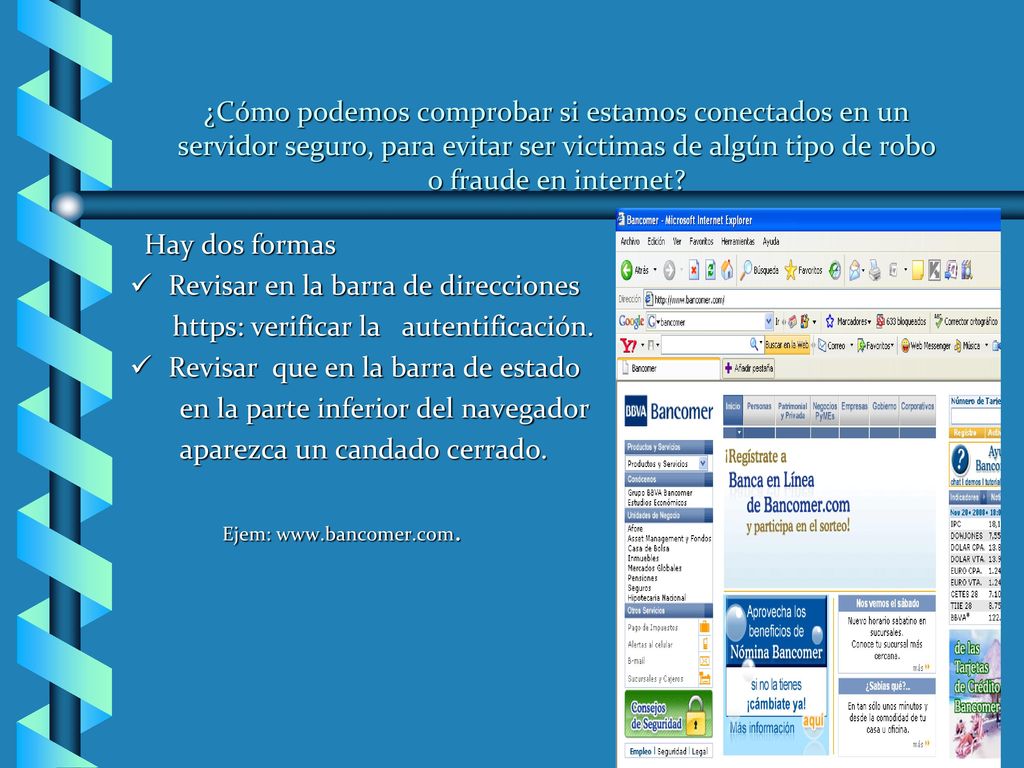The image size is (1024, 768).
Task: Click the History clock icon
Action: tap(835, 270)
